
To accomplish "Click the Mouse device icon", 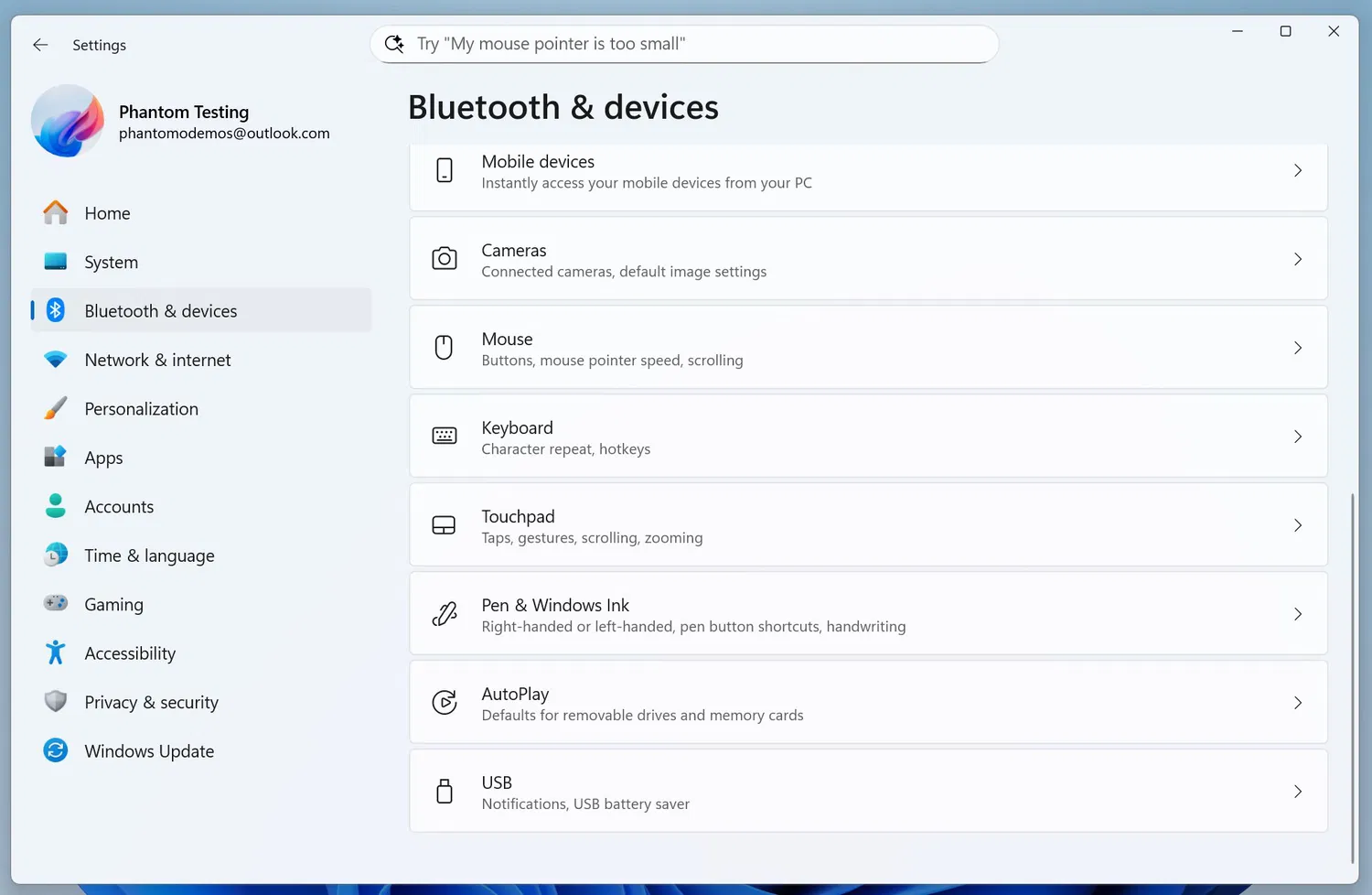I will click(445, 348).
